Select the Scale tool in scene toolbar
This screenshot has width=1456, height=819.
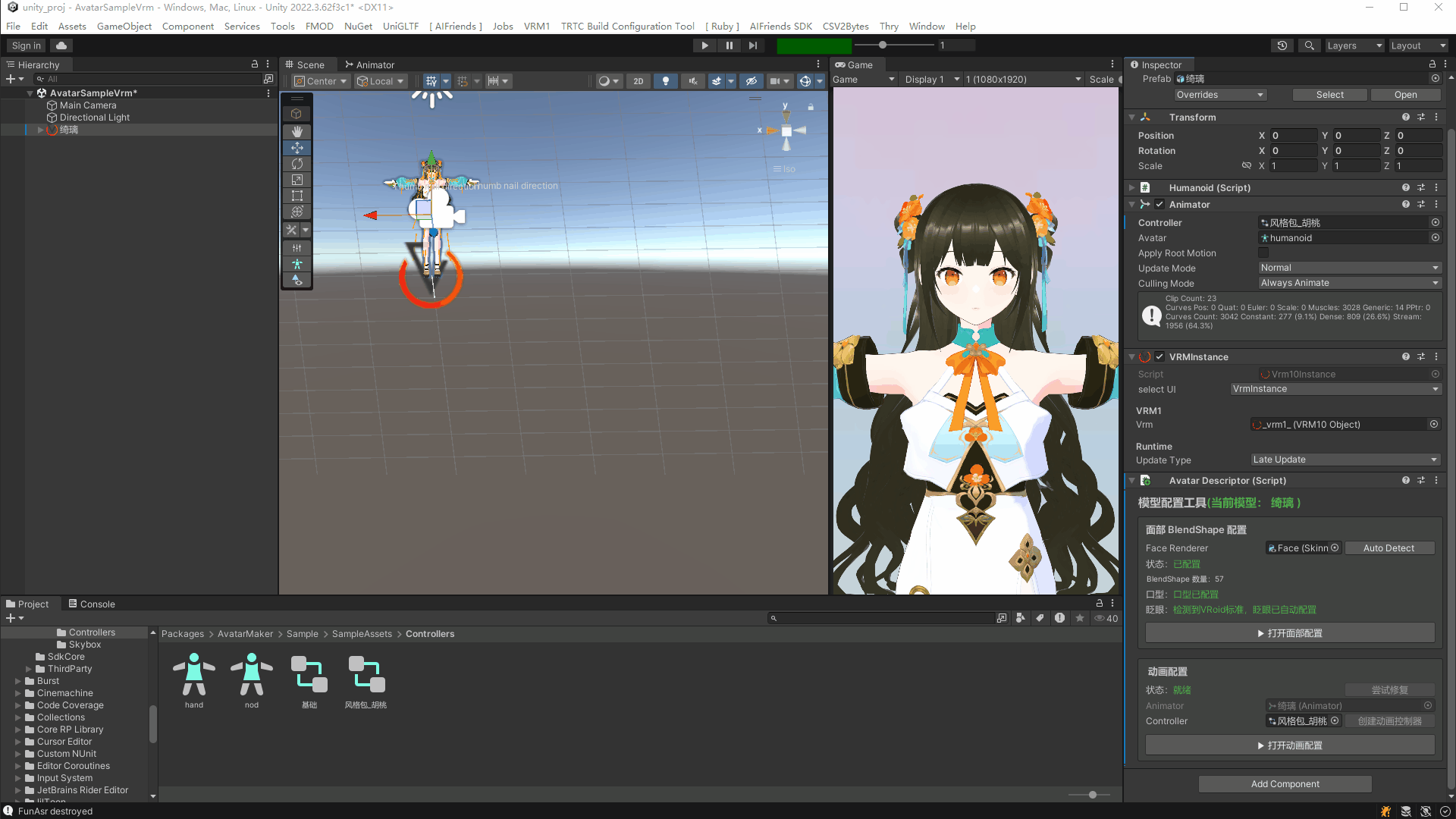tap(297, 180)
